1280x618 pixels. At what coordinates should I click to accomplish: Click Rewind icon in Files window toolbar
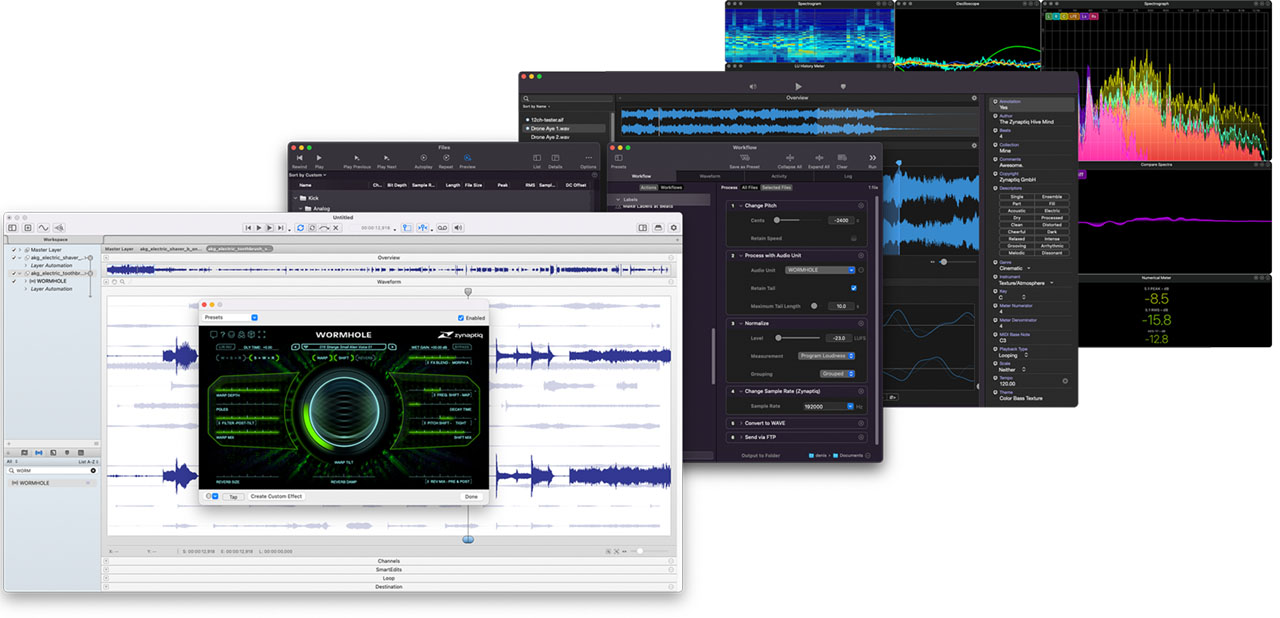(x=299, y=158)
